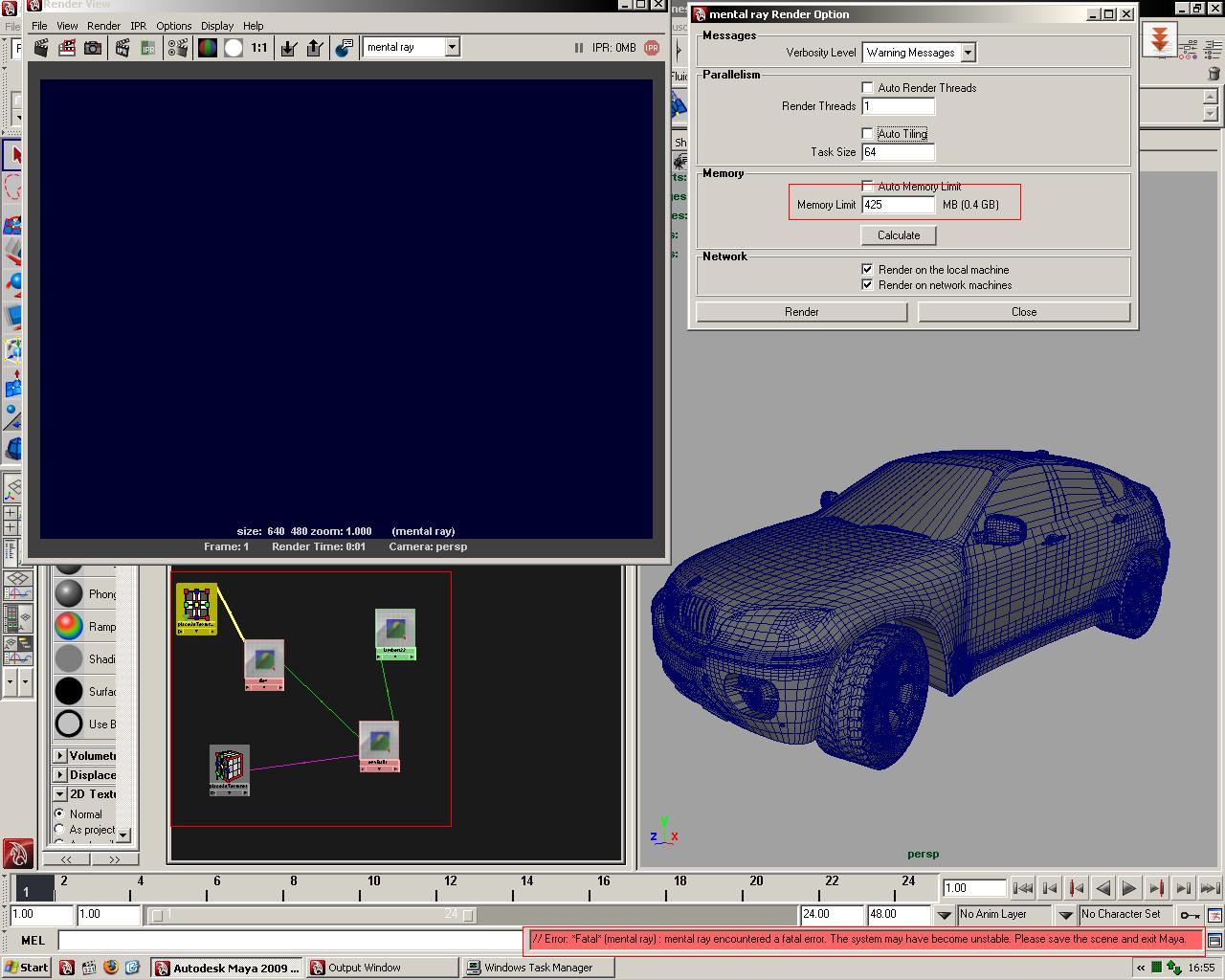1225x980 pixels.
Task: Switch to Windows Task Manager on taskbar
Action: [539, 968]
